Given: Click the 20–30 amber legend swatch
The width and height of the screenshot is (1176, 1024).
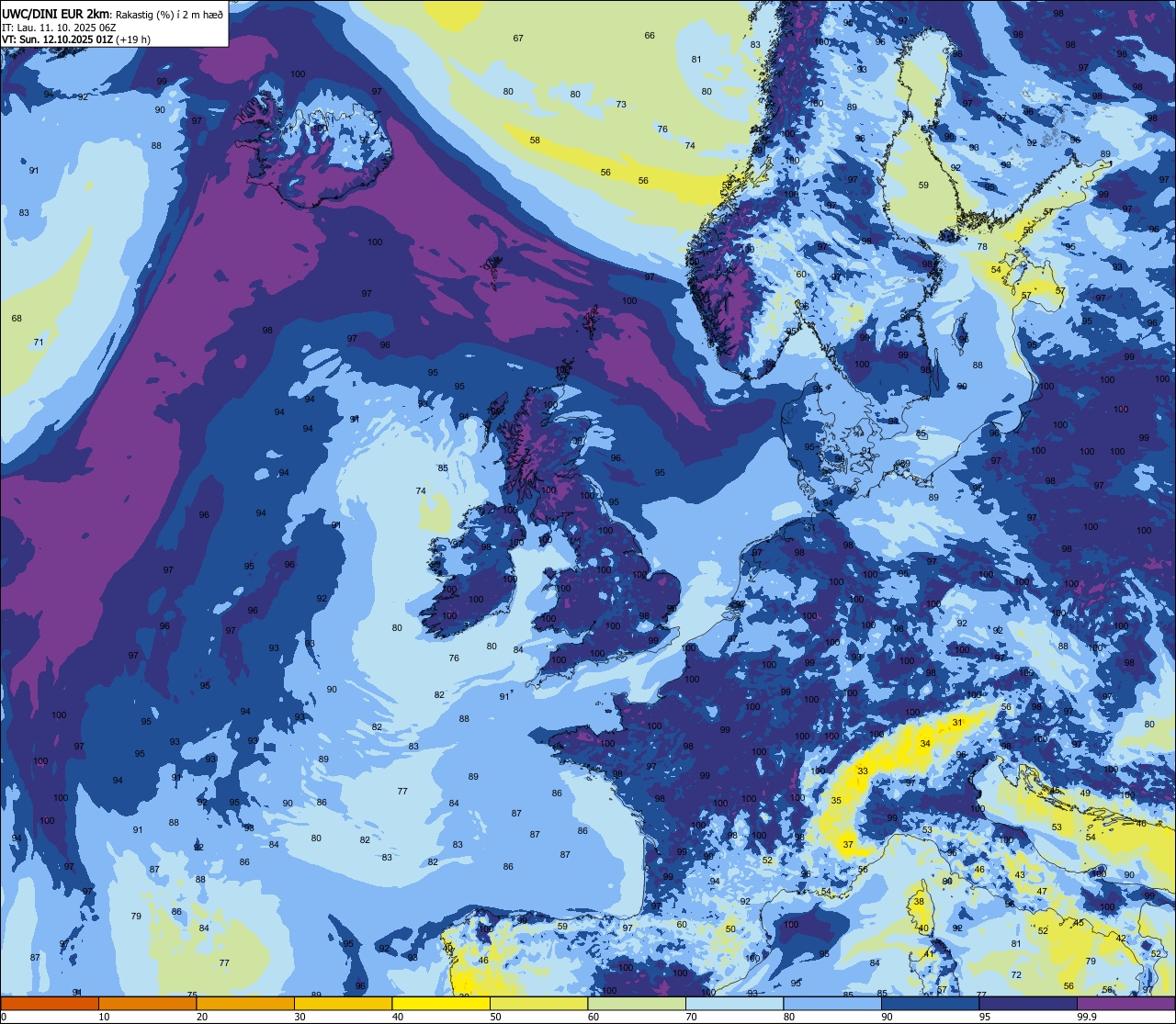Looking at the screenshot, I should (245, 1003).
